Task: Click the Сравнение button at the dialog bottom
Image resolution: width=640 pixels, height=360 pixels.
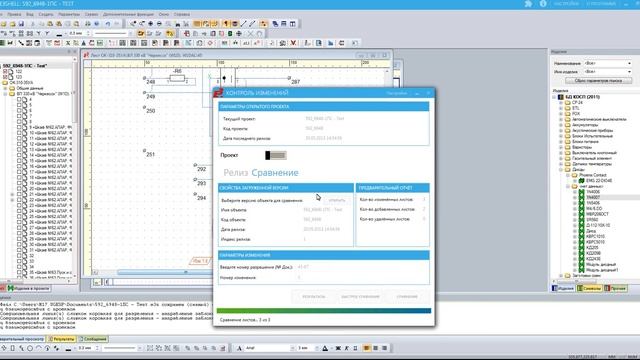Action: pos(407,297)
